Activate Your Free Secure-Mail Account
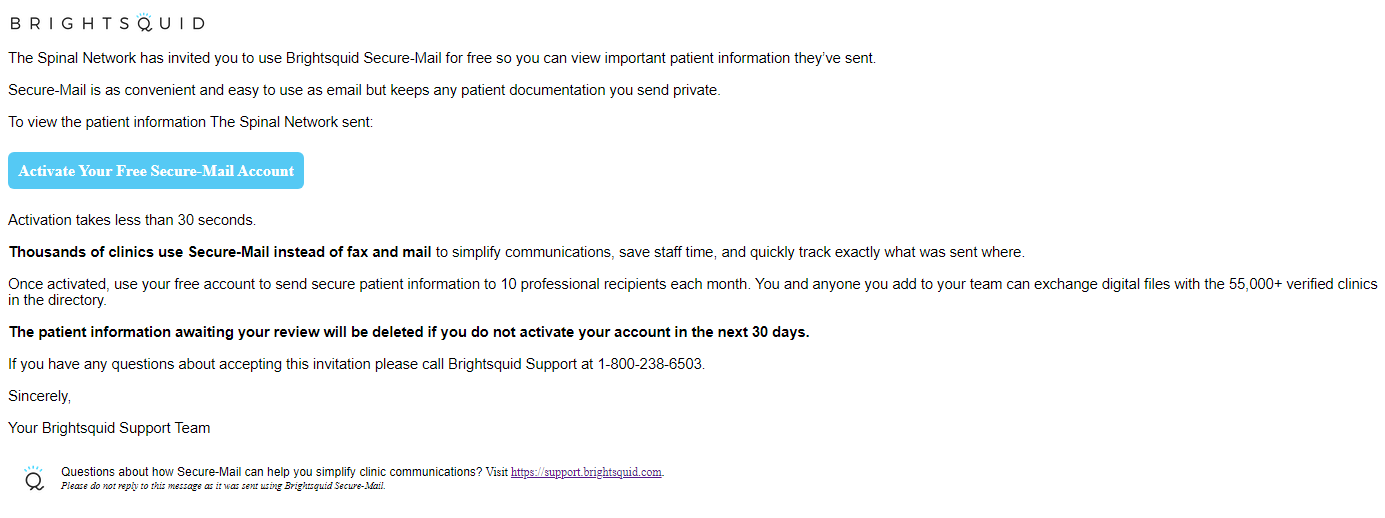The width and height of the screenshot is (1385, 518). 156,171
